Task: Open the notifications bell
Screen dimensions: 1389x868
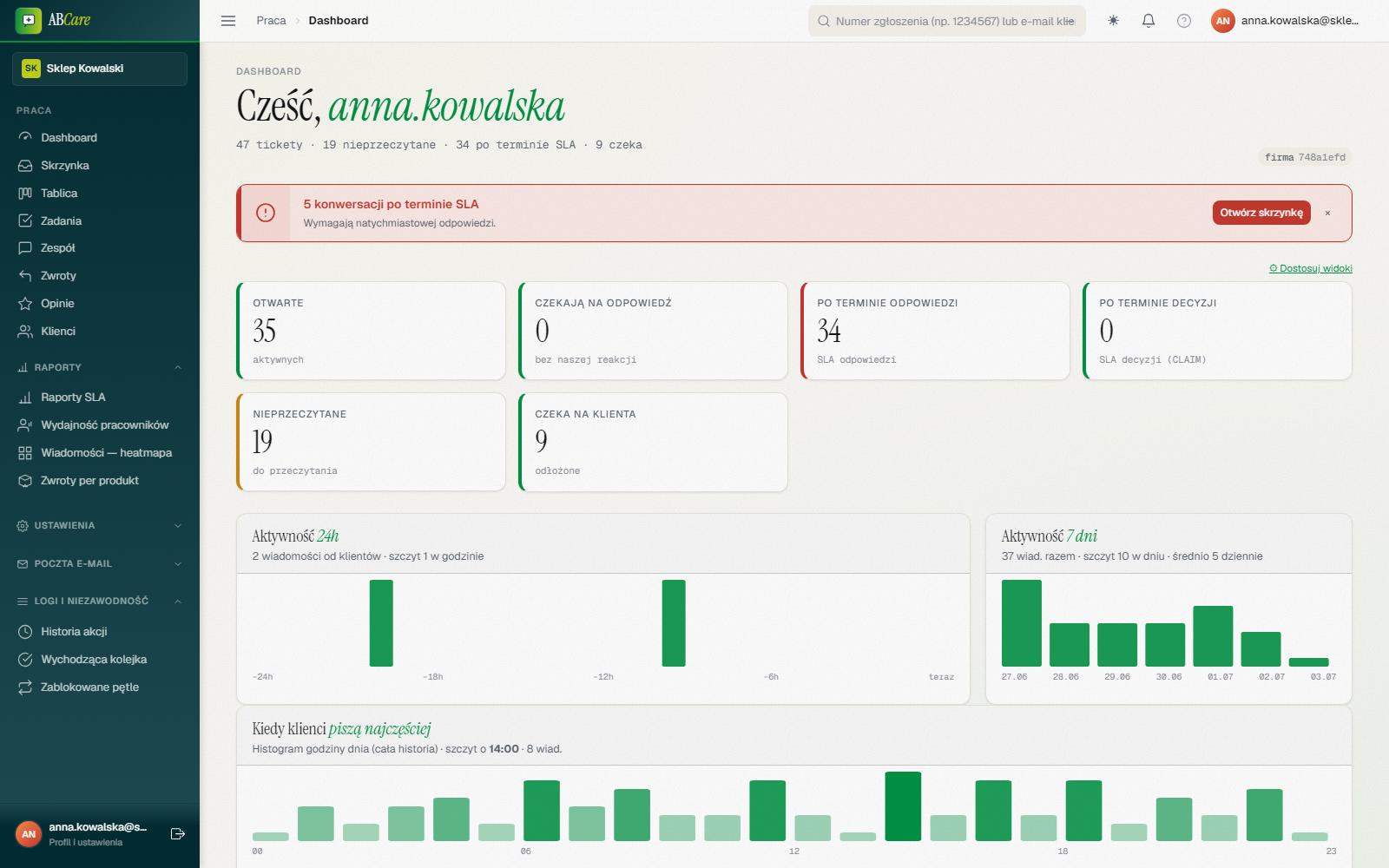Action: click(x=1149, y=21)
